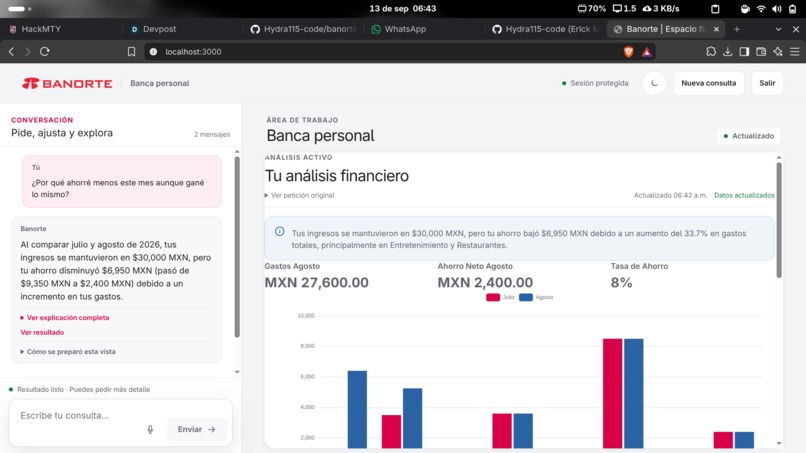
Task: View site info icon beside localhost:3000
Action: point(153,51)
